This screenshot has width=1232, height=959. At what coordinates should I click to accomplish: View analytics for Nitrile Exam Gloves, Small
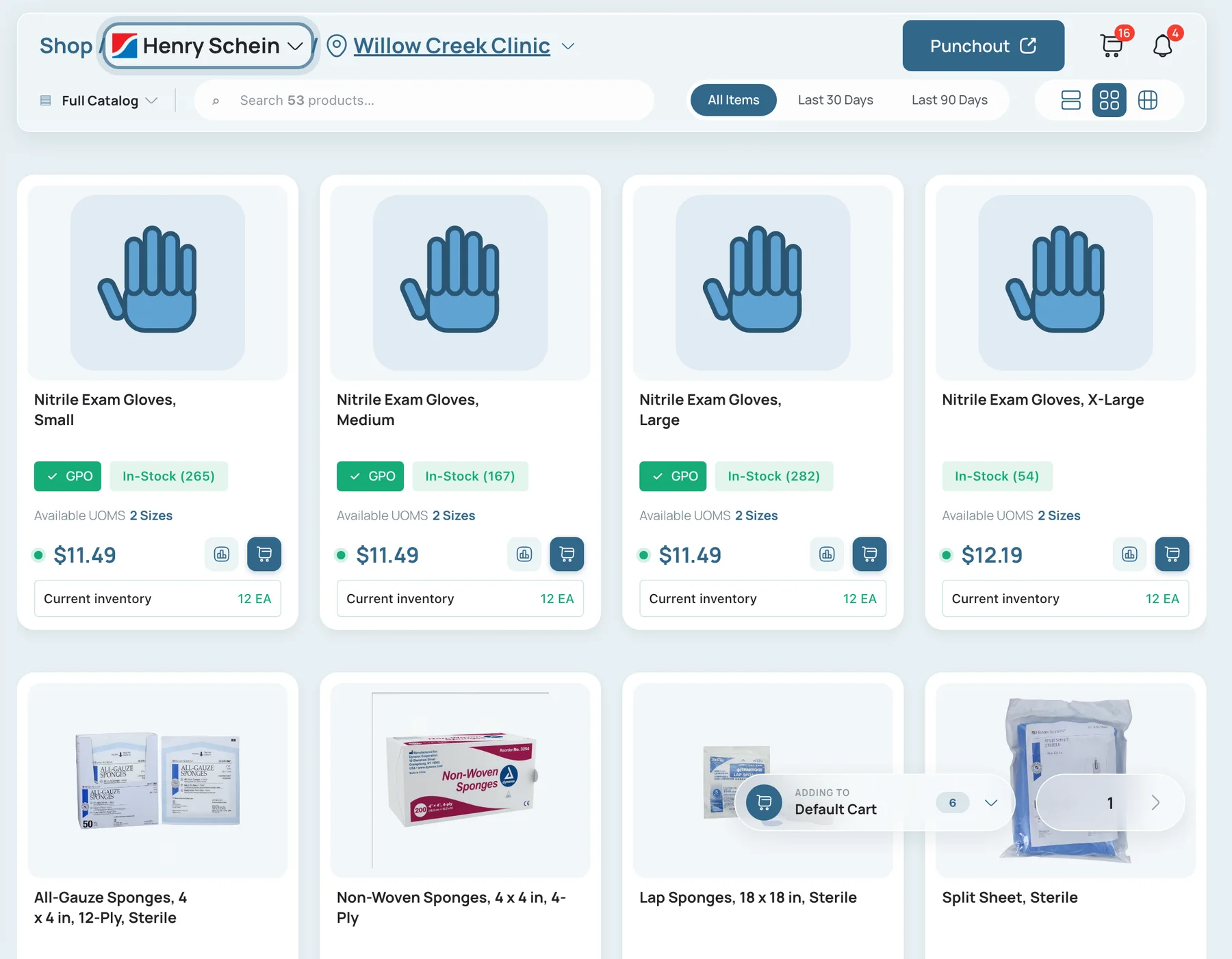[x=222, y=554]
